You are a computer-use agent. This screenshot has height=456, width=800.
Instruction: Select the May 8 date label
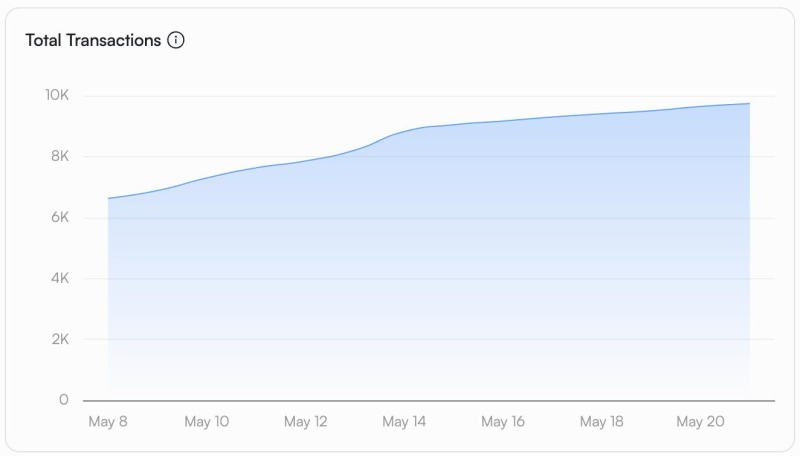click(x=108, y=422)
